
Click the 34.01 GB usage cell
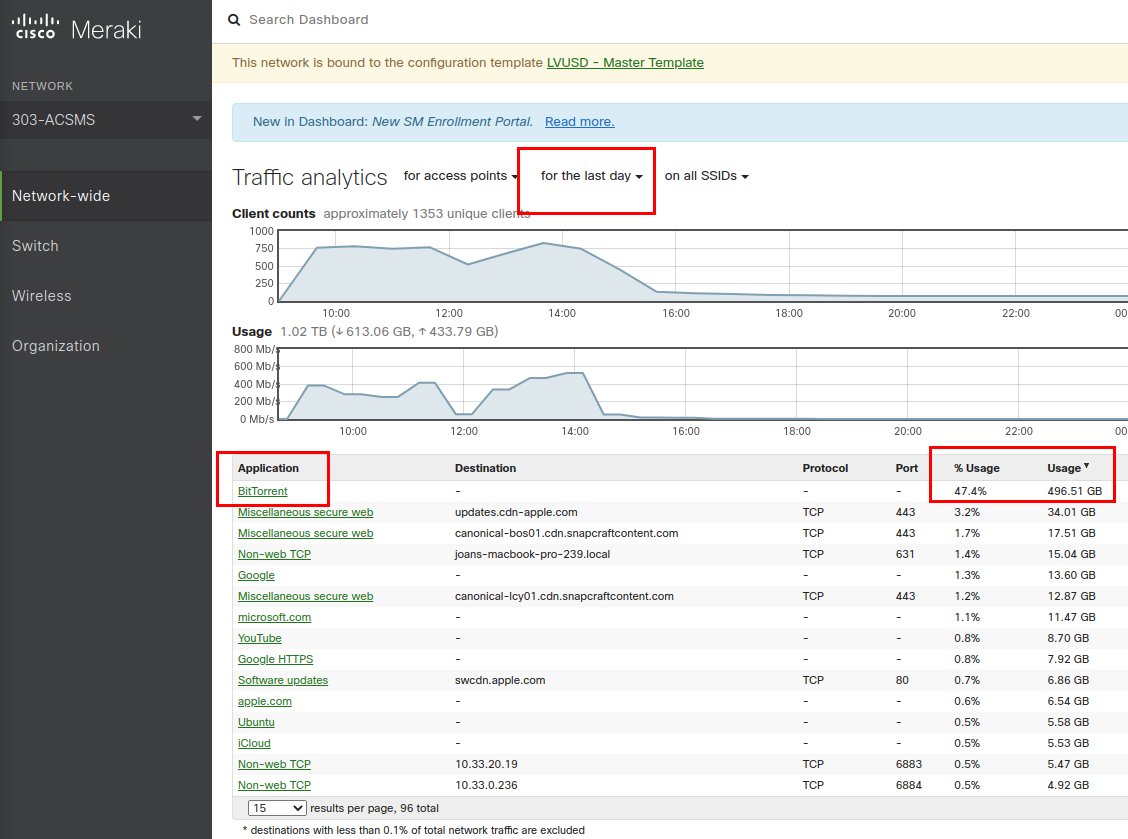[1071, 512]
